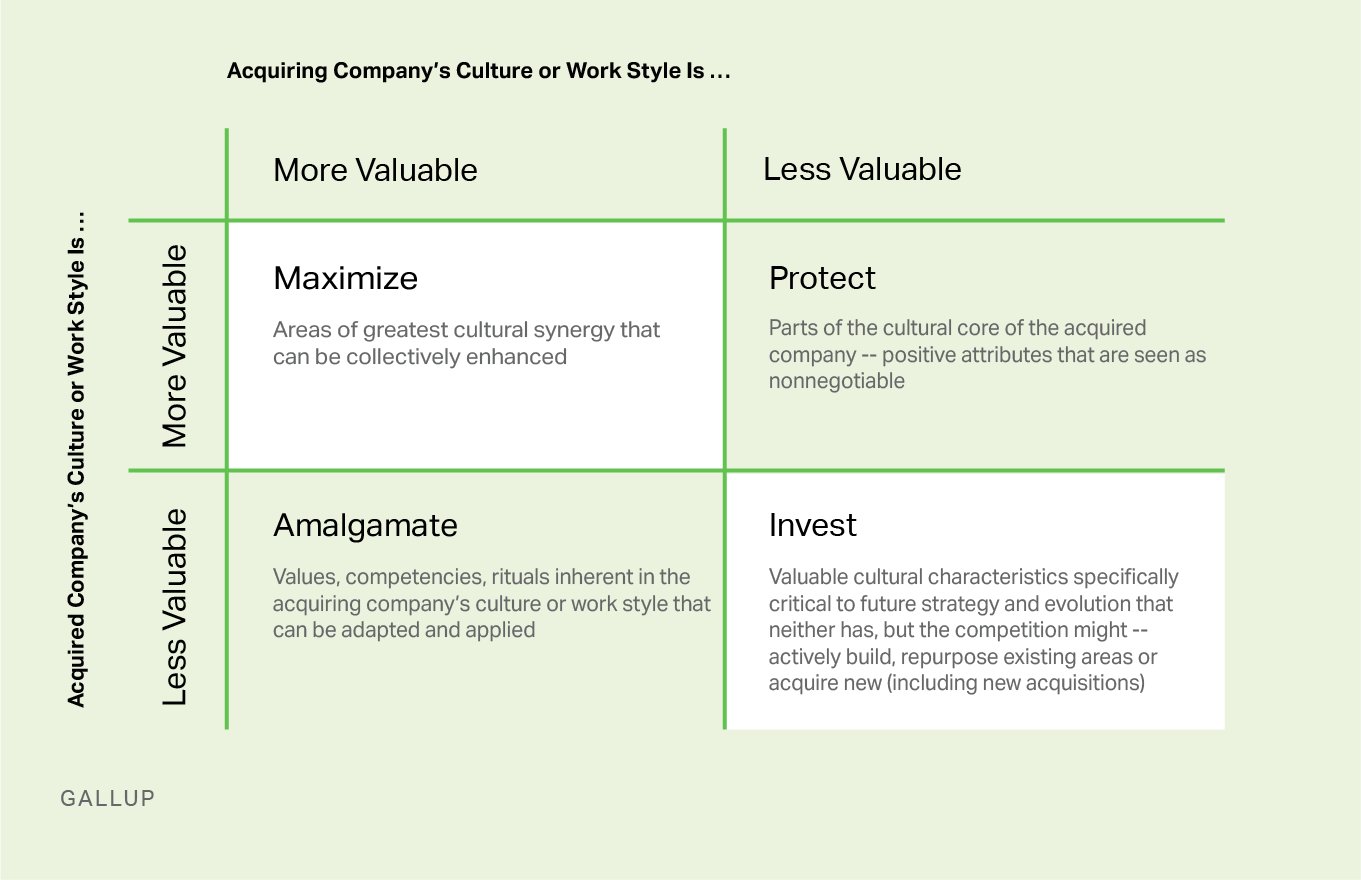The height and width of the screenshot is (880, 1361).
Task: Click the Amalgamate description about values, competencies
Action: (492, 603)
